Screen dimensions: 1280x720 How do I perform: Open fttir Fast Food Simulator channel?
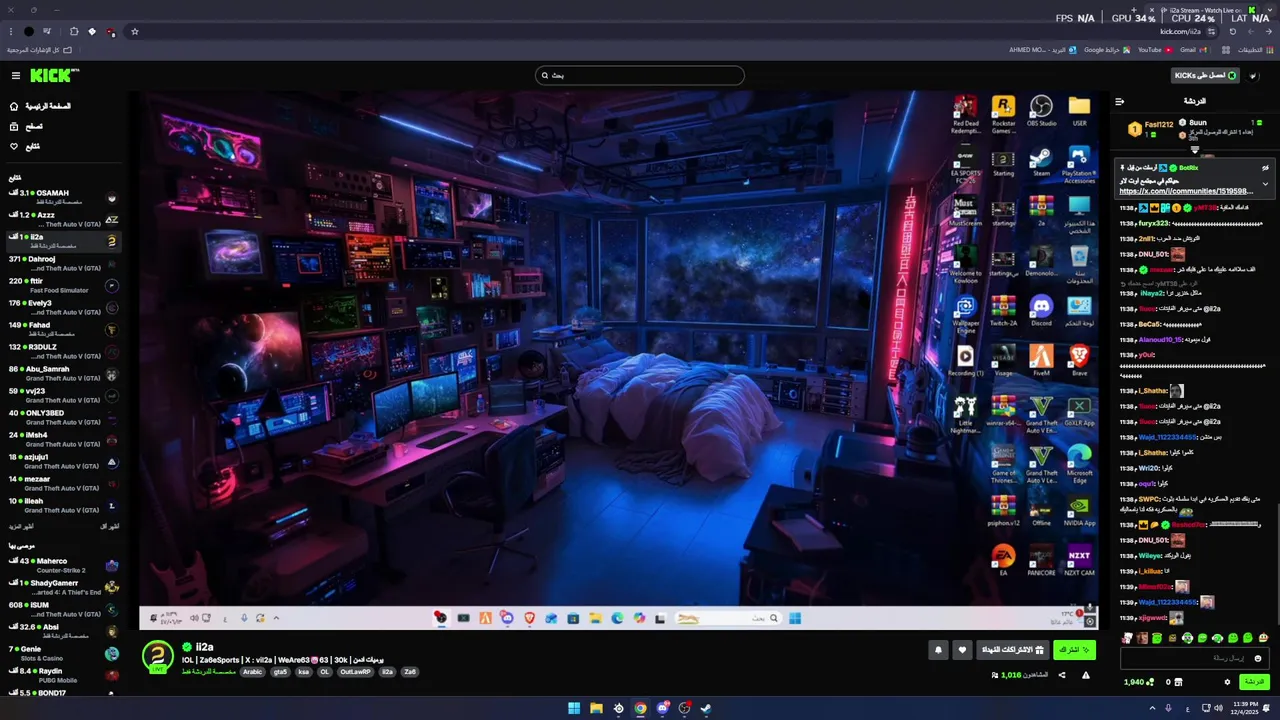click(x=63, y=286)
